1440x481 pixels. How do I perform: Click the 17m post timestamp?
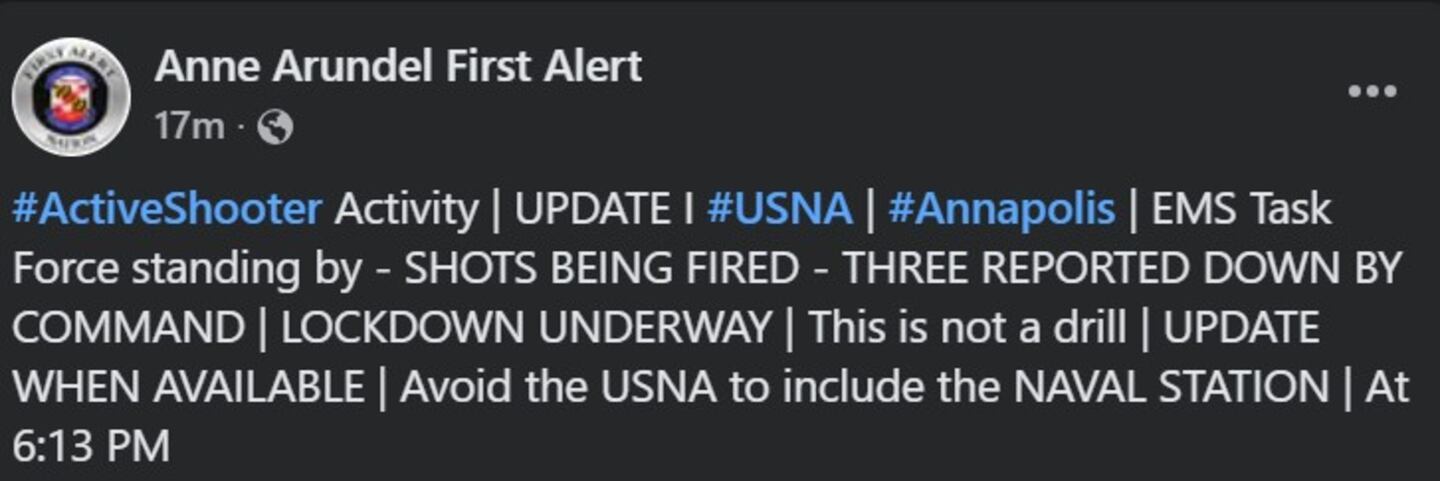[x=189, y=127]
